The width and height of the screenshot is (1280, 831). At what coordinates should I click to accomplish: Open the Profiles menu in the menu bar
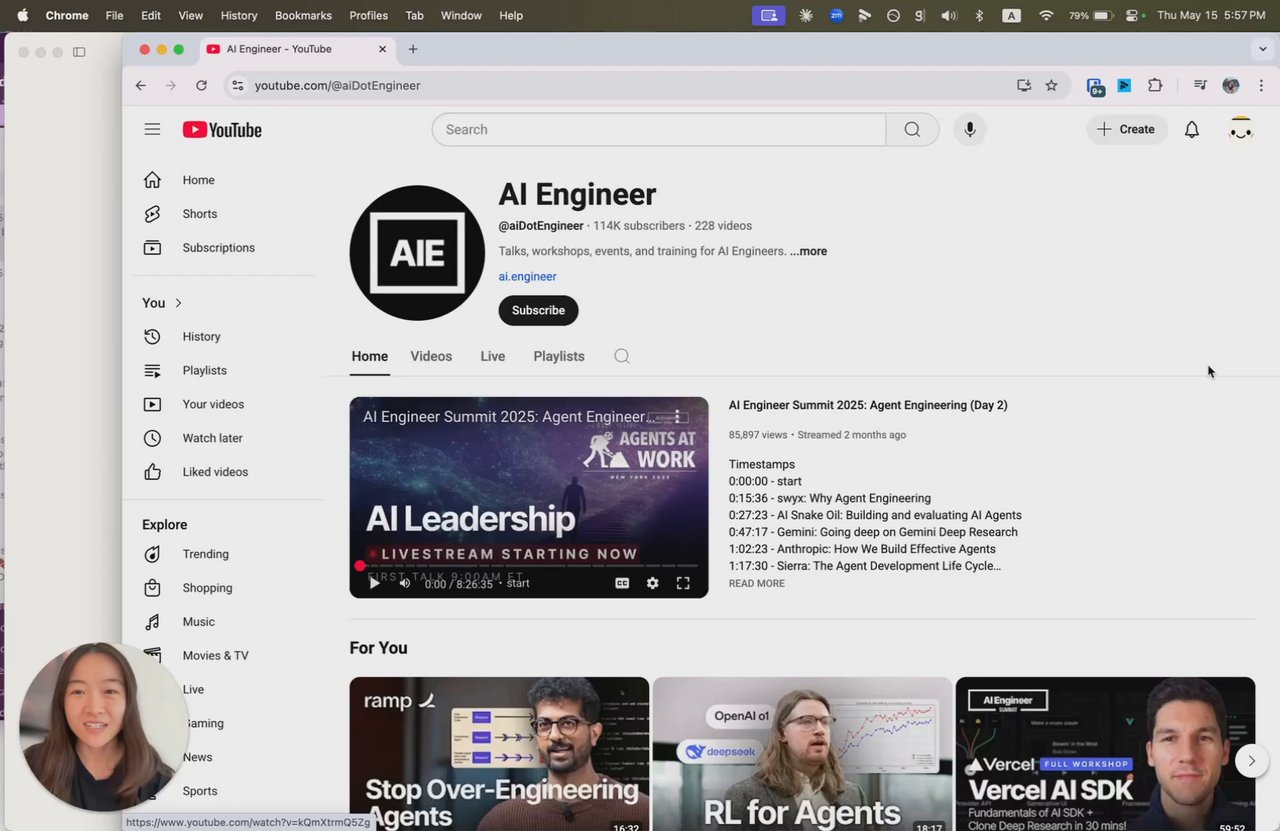[368, 16]
